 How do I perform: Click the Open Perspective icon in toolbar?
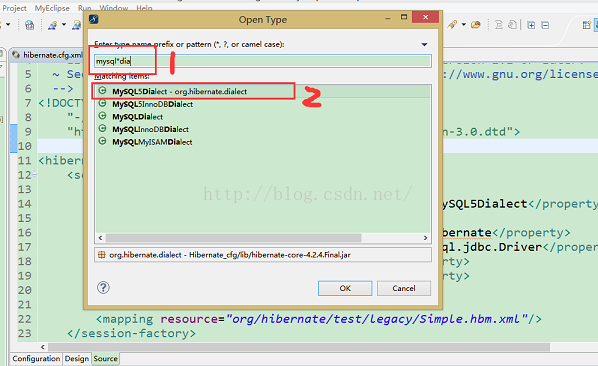586,25
